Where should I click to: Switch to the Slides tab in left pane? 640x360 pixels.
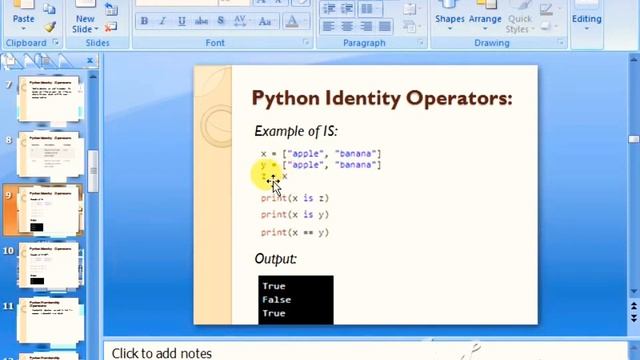pyautogui.click(x=10, y=61)
